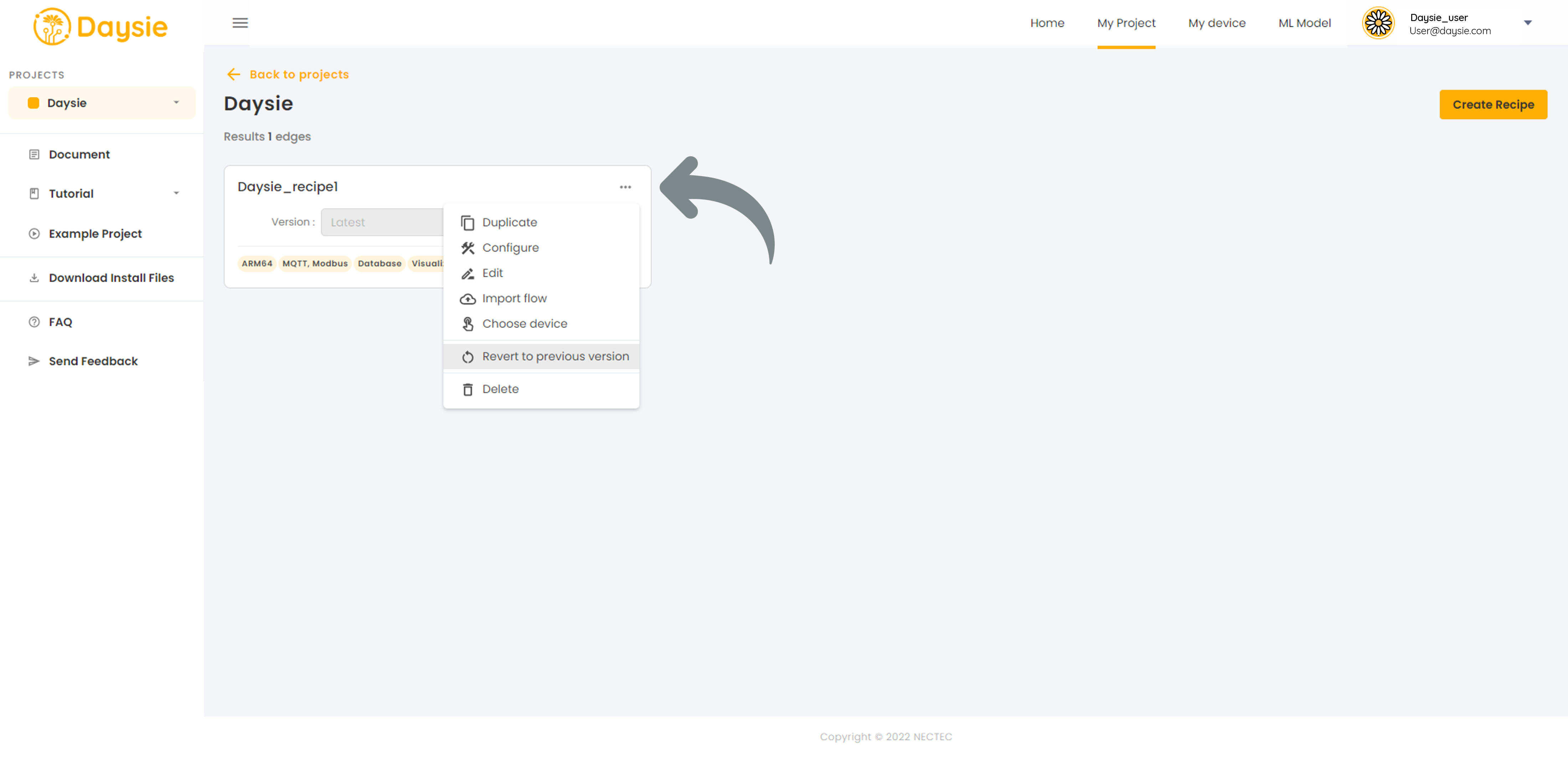
Task: Expand the Tutorial submenu arrow
Action: pos(176,193)
